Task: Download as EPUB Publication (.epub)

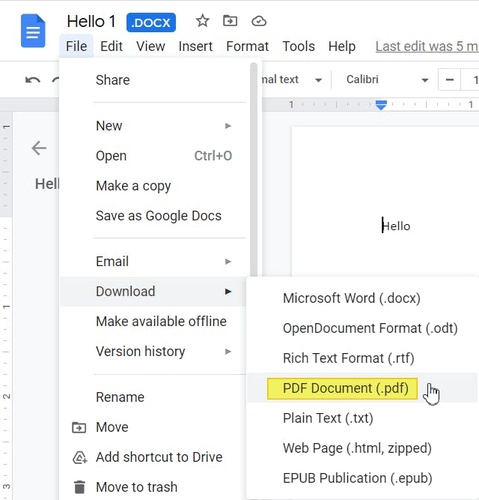Action: [362, 478]
